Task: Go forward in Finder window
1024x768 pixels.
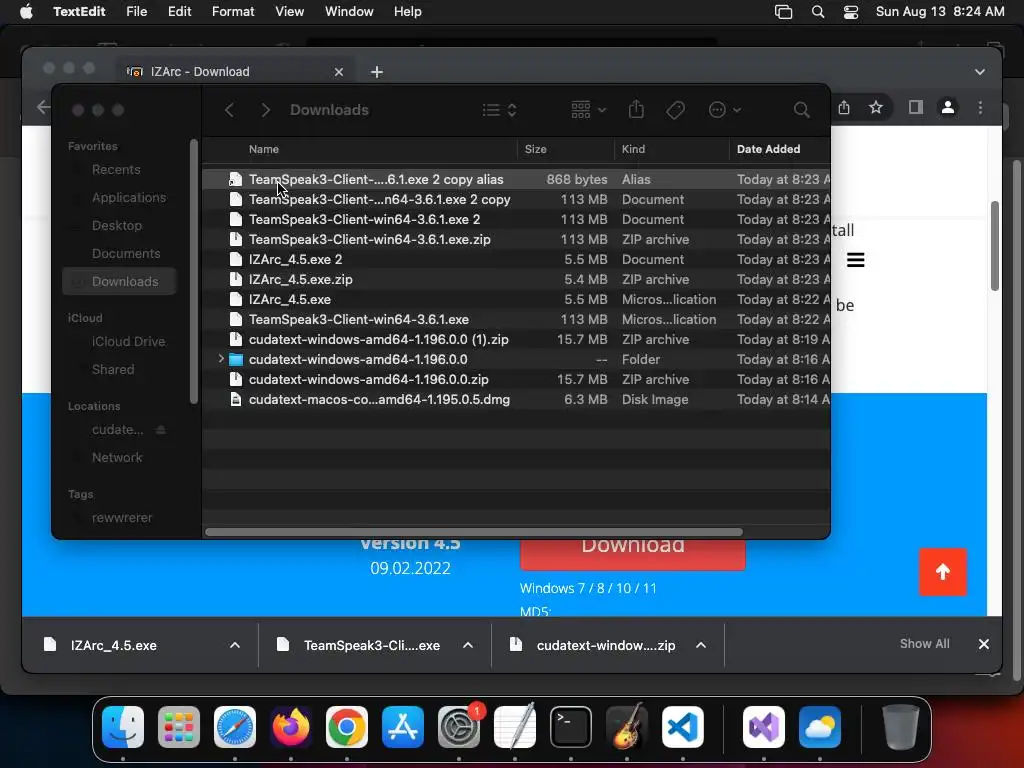Action: (x=265, y=110)
